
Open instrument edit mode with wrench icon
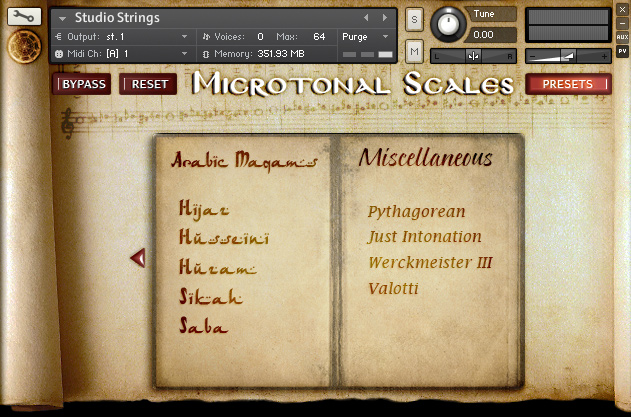point(24,17)
